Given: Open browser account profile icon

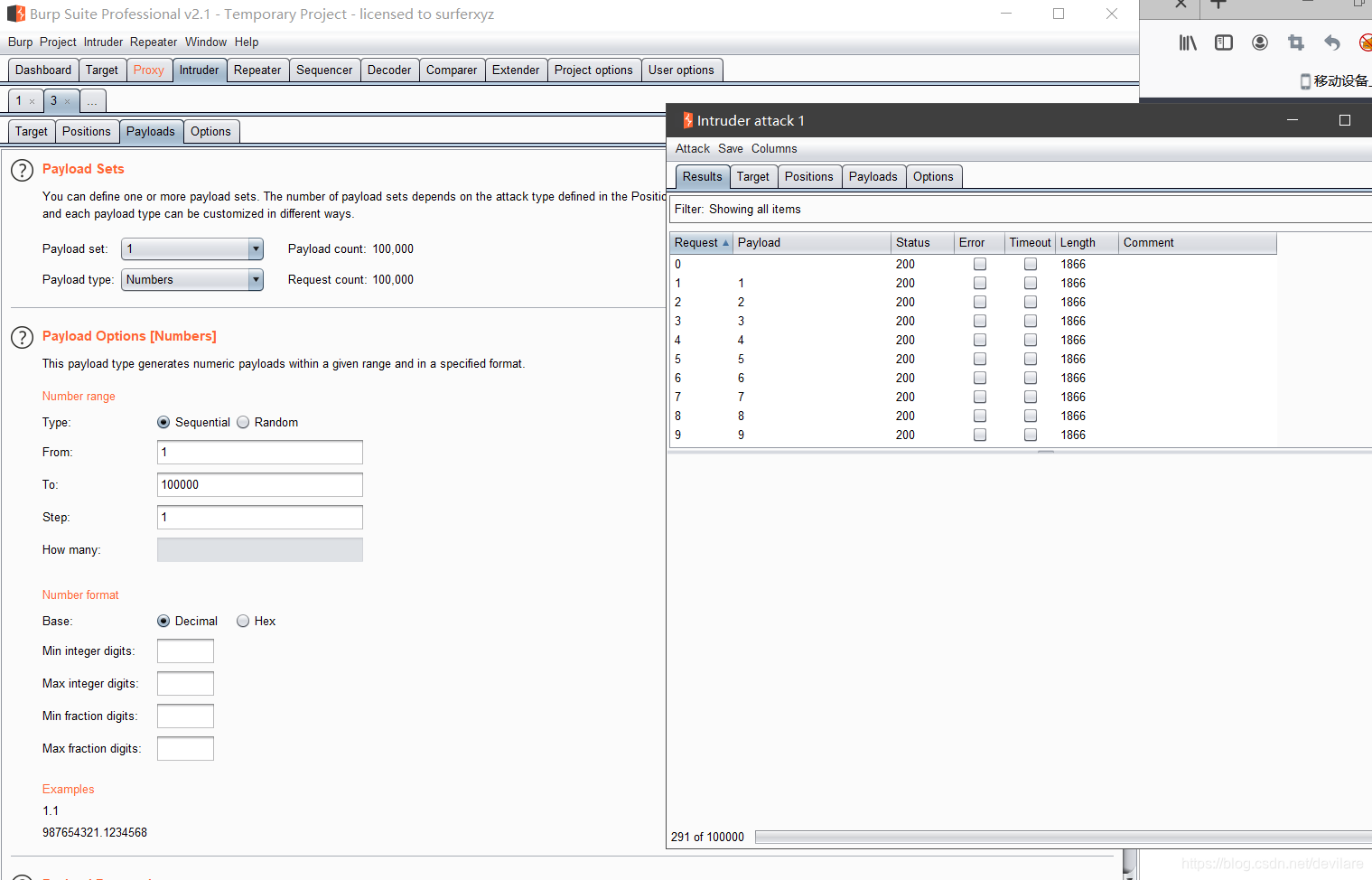Looking at the screenshot, I should tap(1260, 42).
